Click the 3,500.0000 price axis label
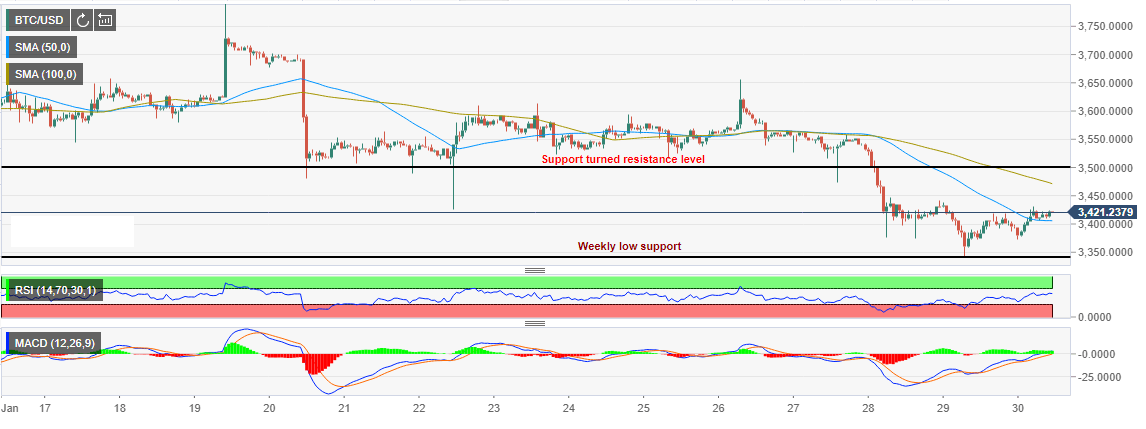This screenshot has width=1146, height=429. click(x=1105, y=168)
